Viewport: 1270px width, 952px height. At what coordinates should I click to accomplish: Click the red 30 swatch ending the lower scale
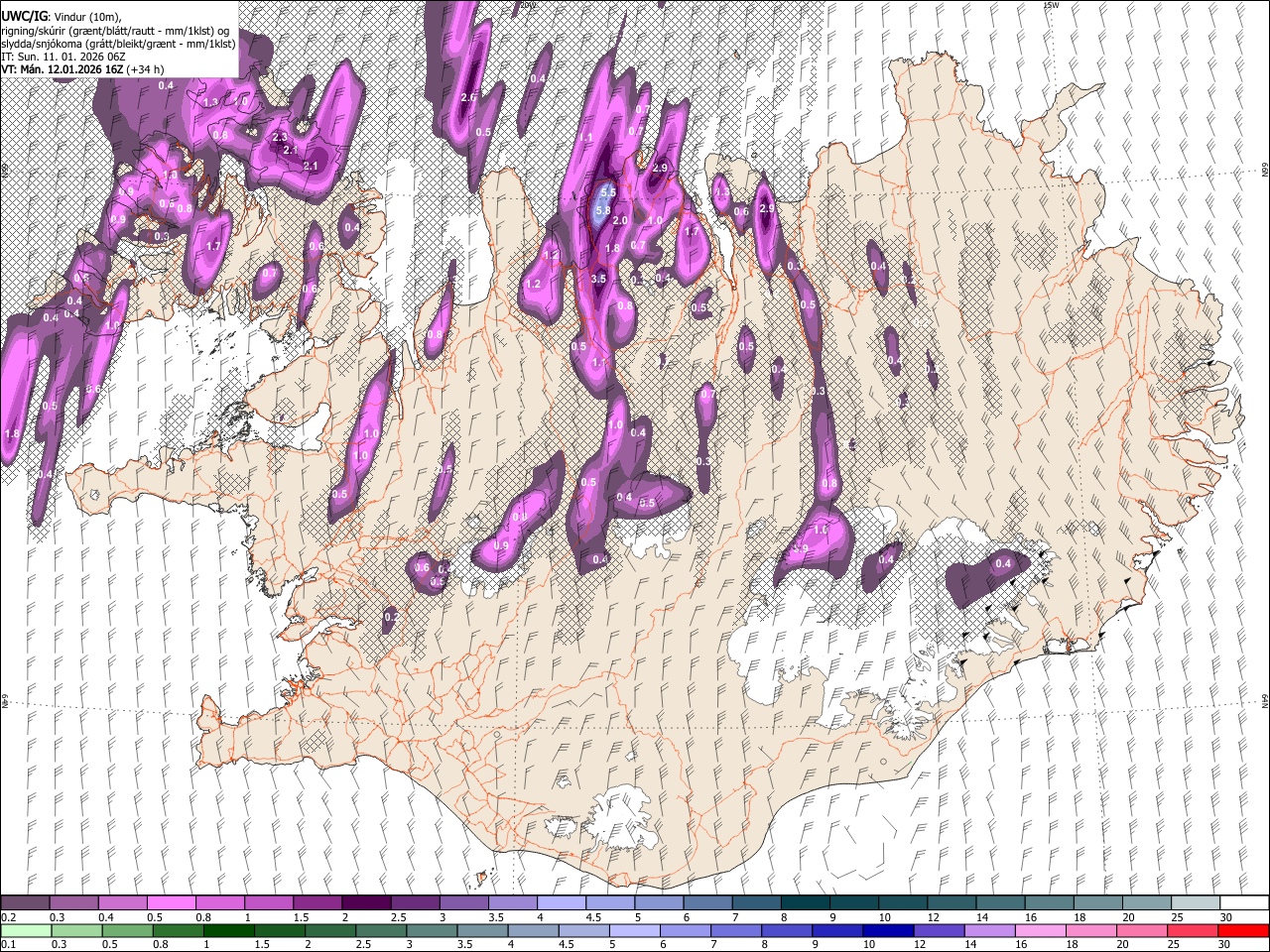pyautogui.click(x=1243, y=930)
